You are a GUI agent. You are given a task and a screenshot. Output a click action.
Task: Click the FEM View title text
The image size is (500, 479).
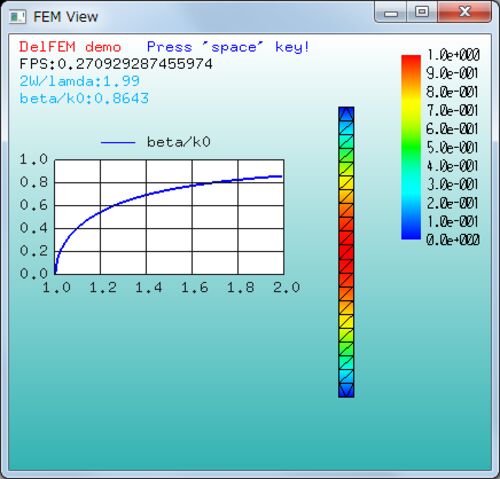66,17
